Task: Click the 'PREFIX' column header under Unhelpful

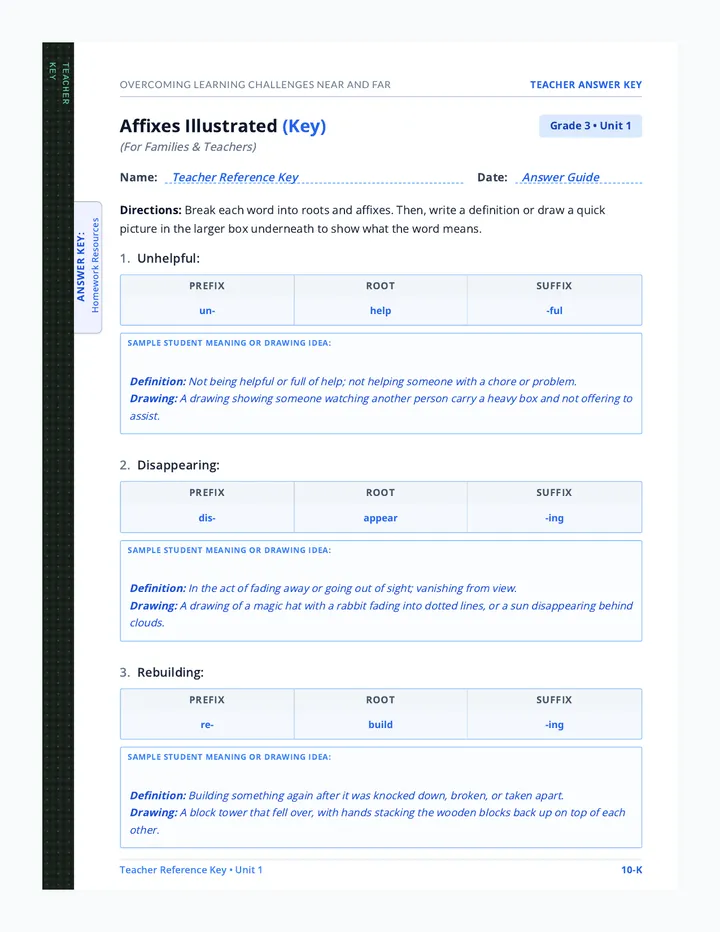Action: click(x=207, y=286)
